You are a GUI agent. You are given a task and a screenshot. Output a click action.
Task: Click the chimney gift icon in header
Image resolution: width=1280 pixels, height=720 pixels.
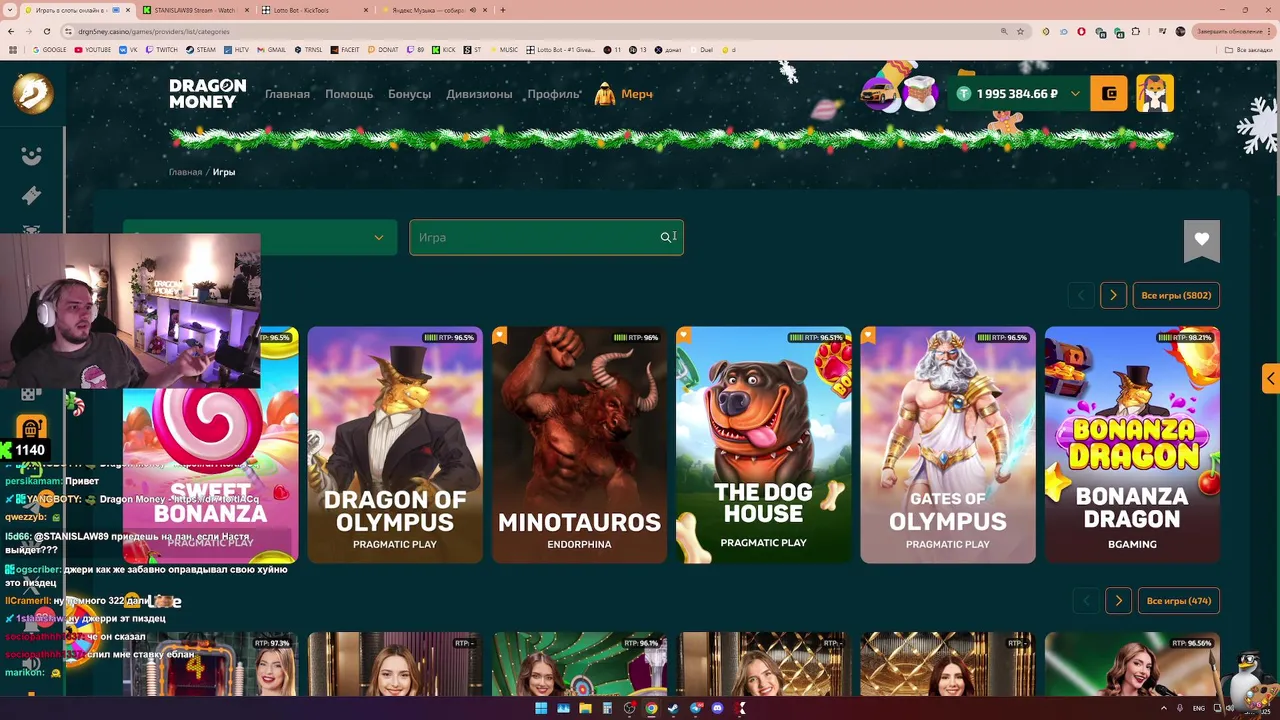coord(918,94)
